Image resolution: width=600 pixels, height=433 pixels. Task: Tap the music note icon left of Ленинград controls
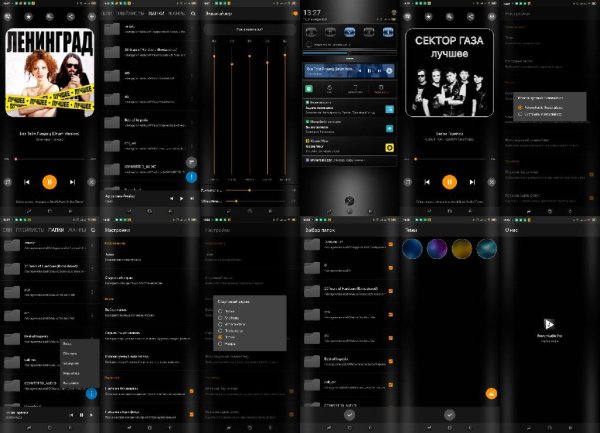point(8,182)
